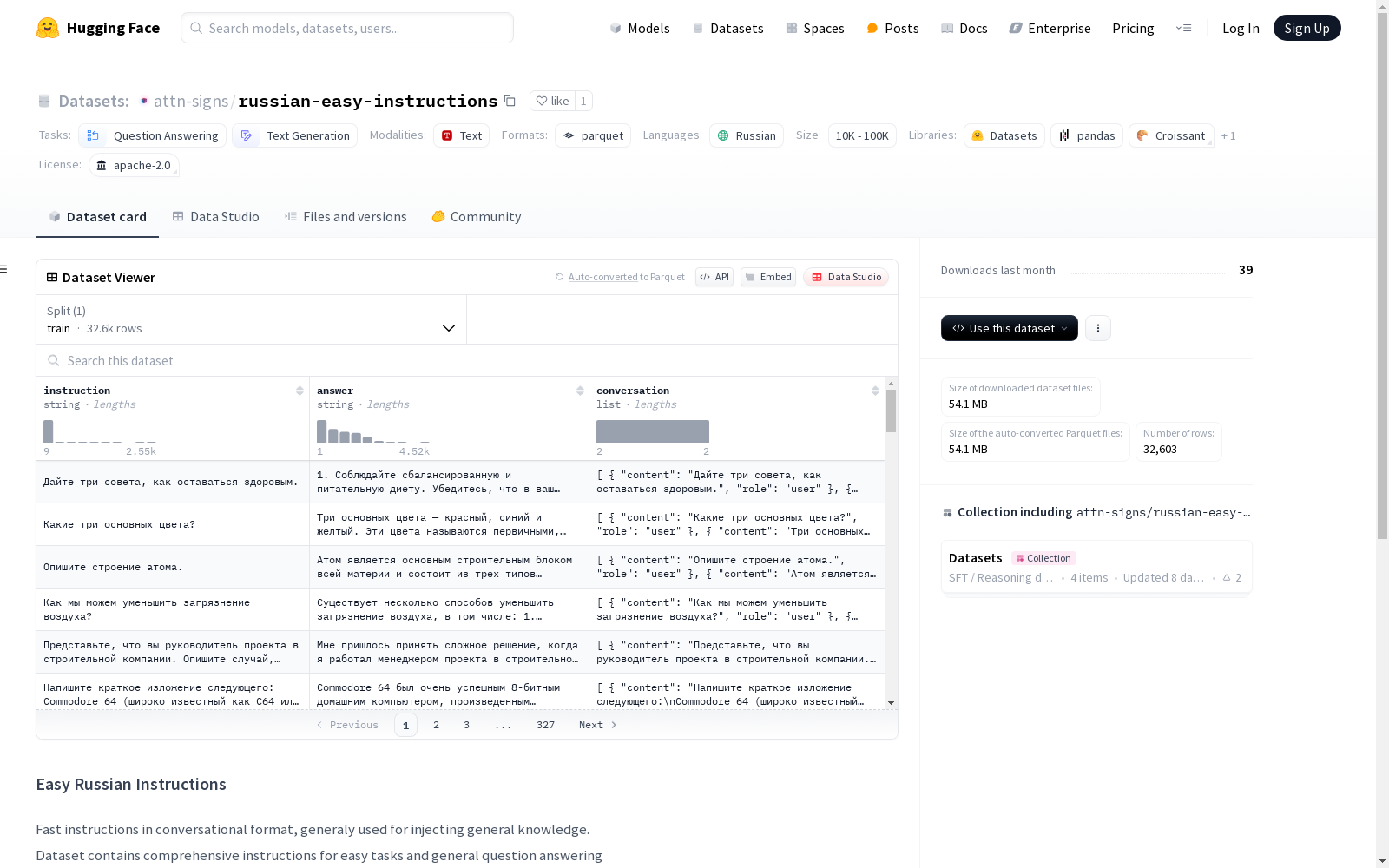Open Models in top navigation
Image resolution: width=1389 pixels, height=868 pixels.
(640, 28)
